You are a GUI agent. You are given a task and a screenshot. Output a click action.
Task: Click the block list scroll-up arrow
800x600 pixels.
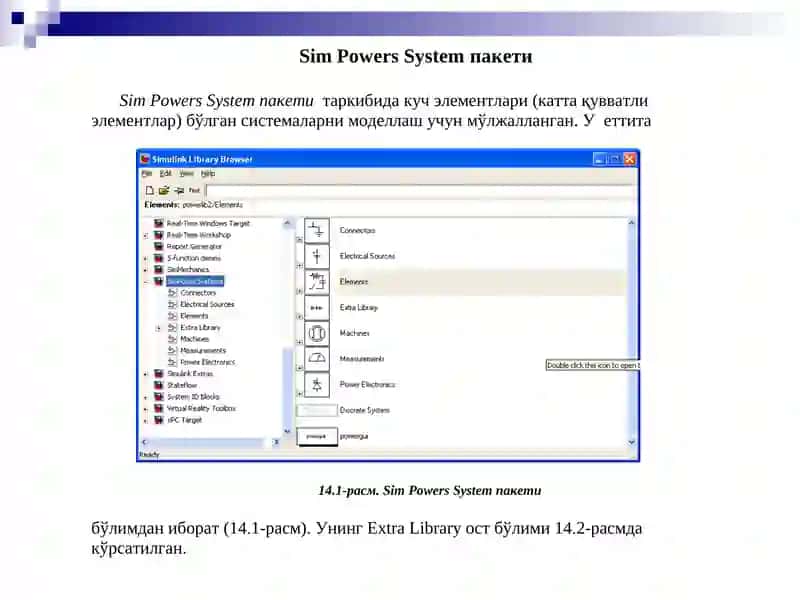pyautogui.click(x=632, y=223)
